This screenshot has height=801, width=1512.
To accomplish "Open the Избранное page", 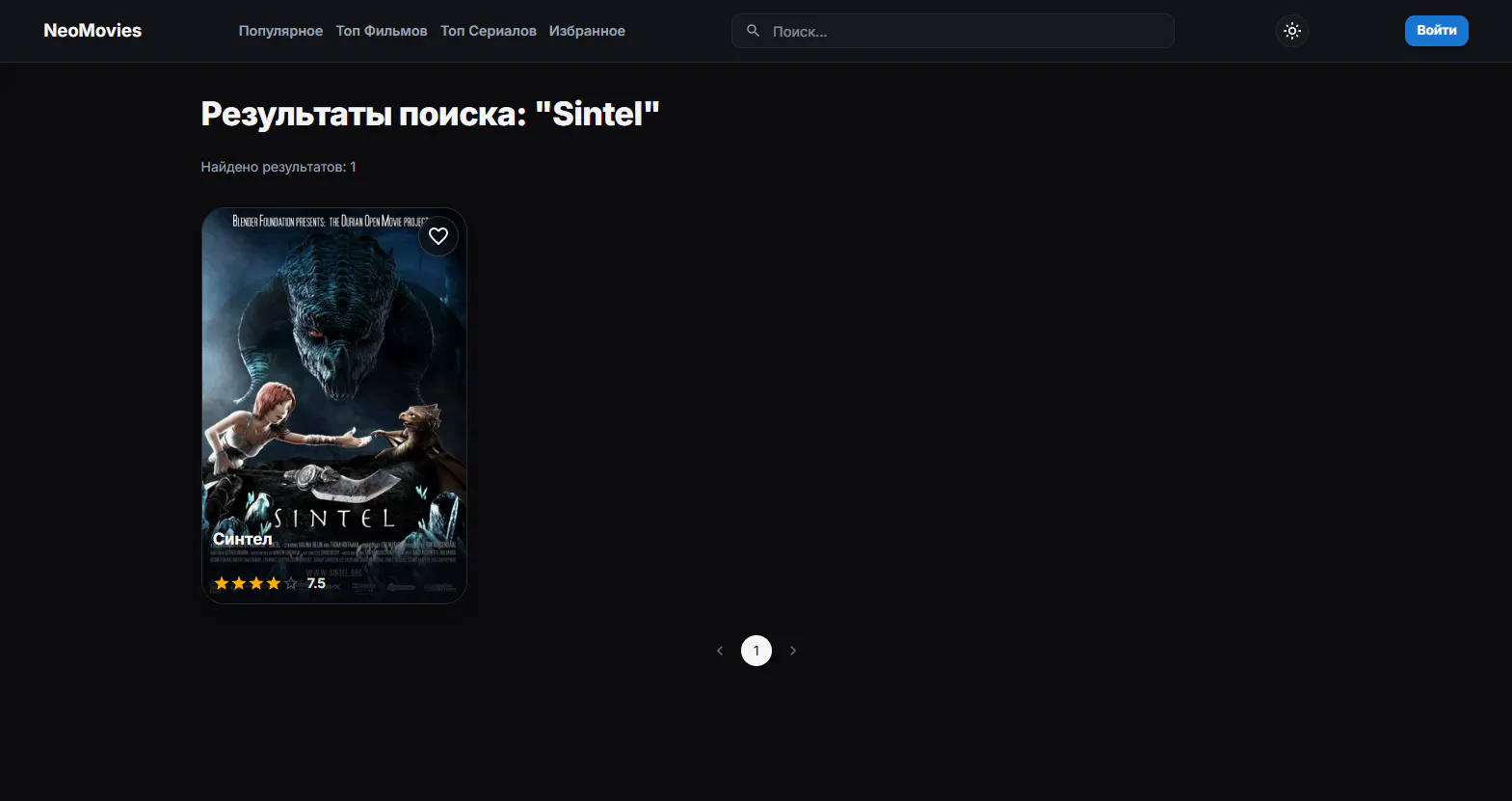I will [587, 31].
